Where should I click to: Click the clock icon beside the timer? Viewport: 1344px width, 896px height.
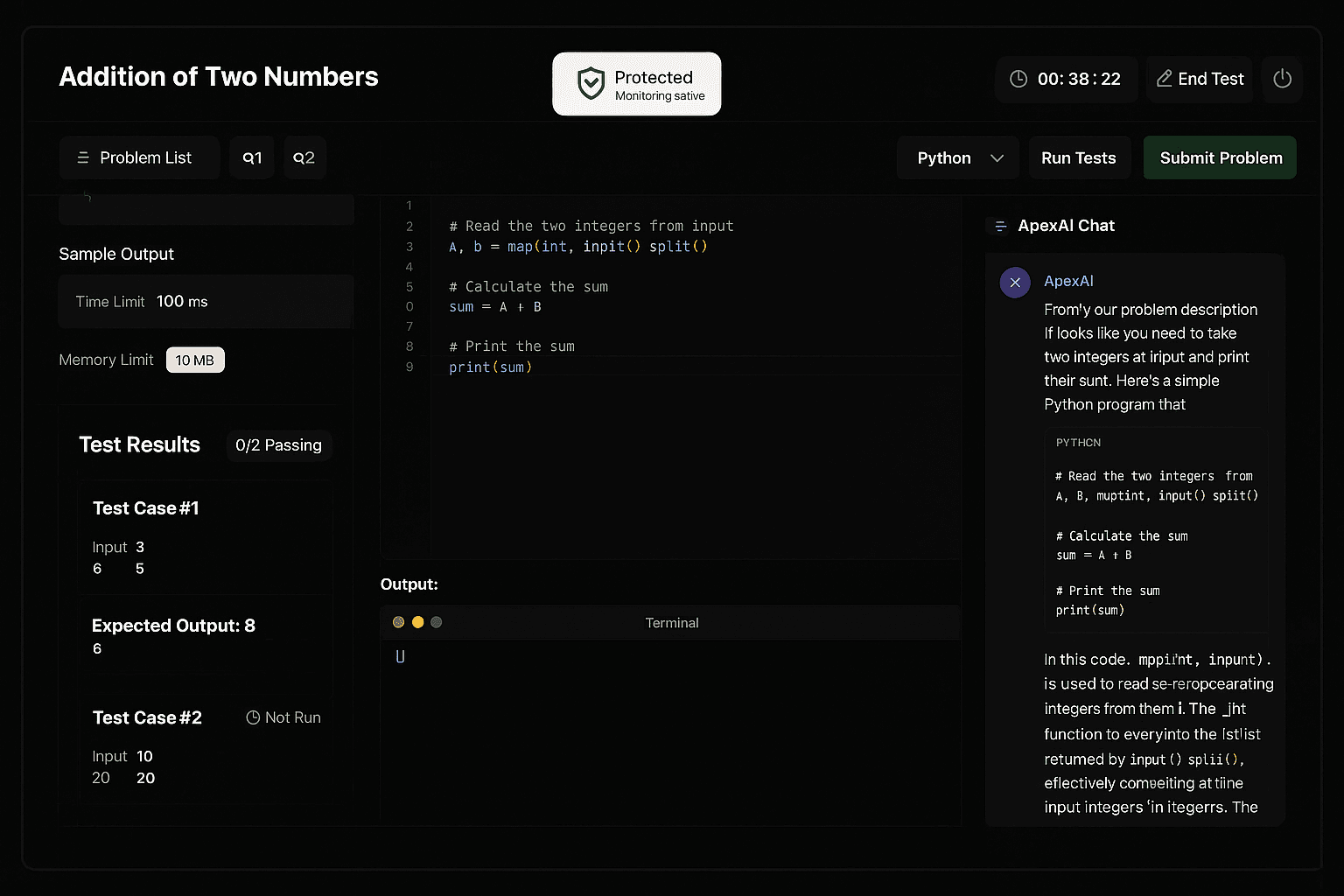click(1018, 79)
